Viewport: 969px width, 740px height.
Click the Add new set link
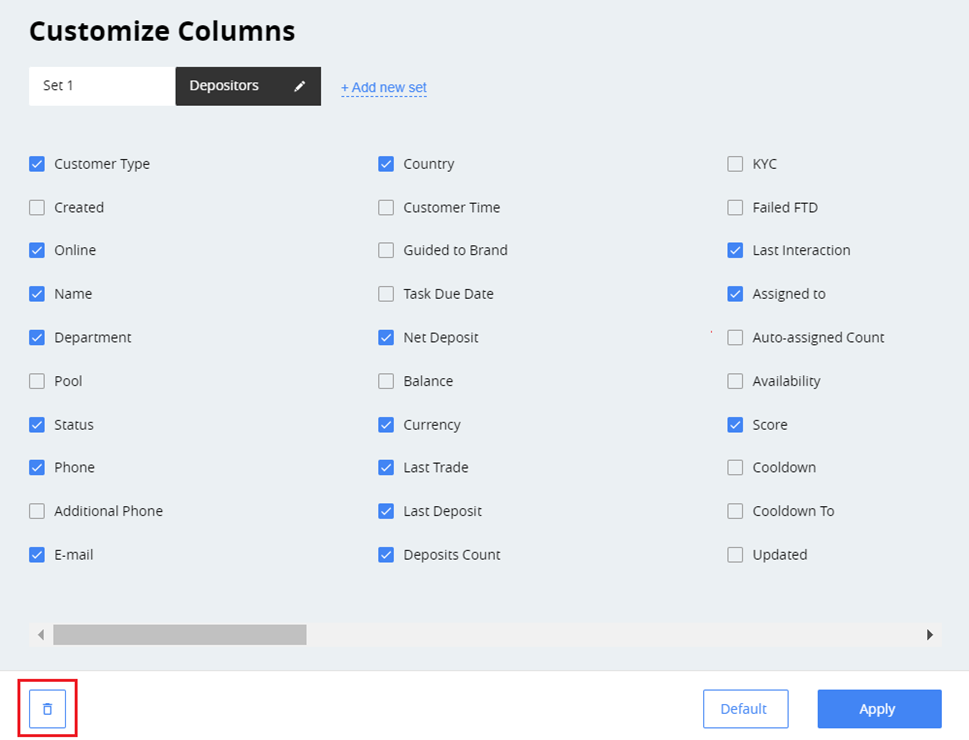coord(384,88)
